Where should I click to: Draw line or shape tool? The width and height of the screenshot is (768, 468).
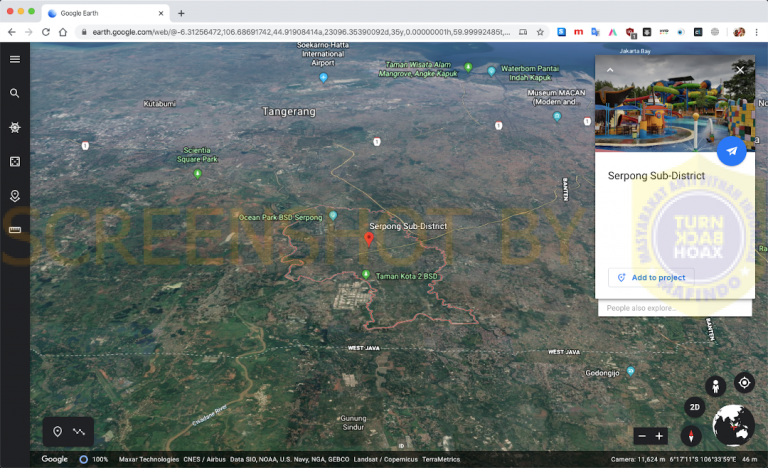point(79,432)
